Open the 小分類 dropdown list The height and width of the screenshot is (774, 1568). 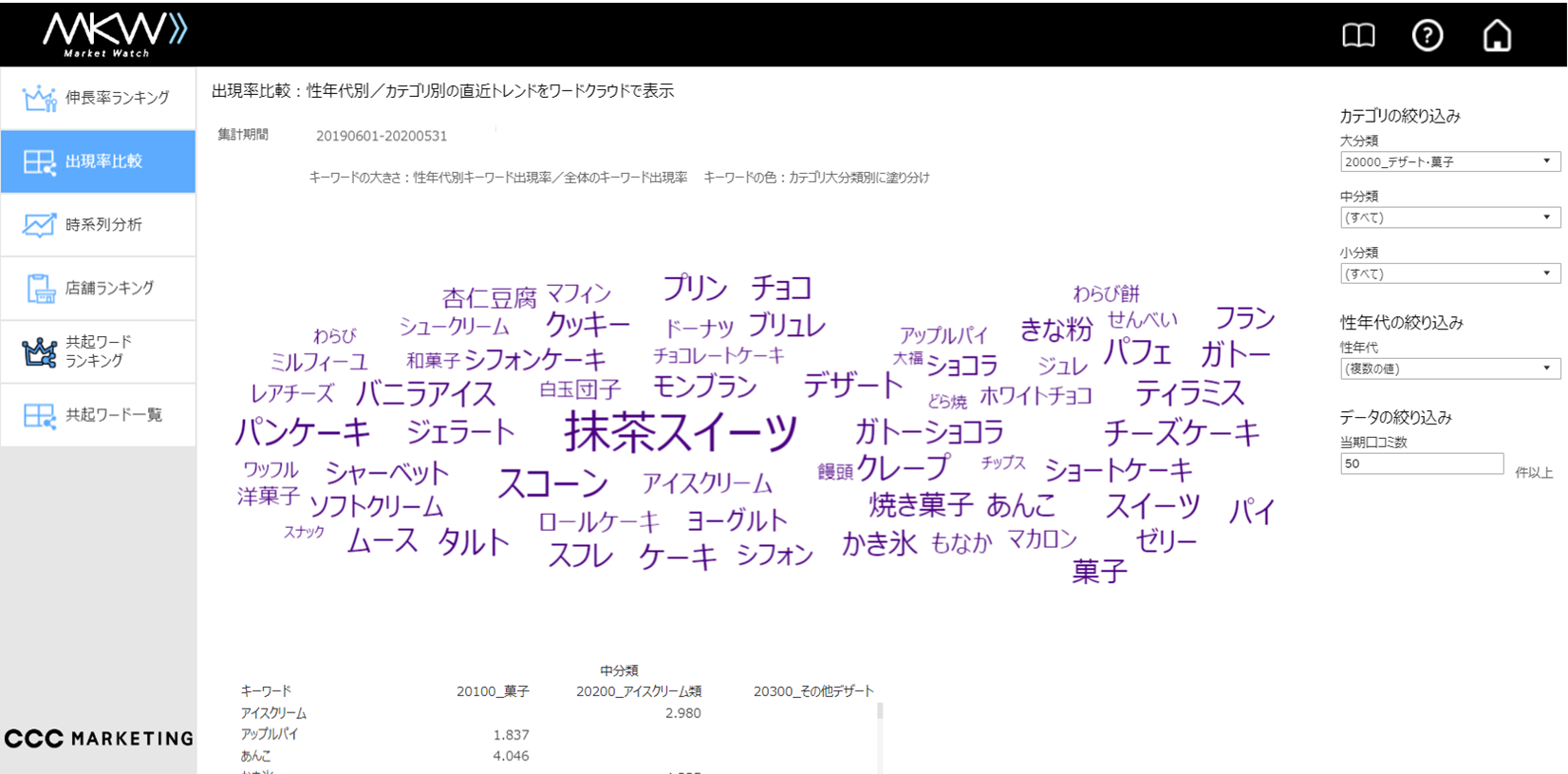(x=1449, y=274)
